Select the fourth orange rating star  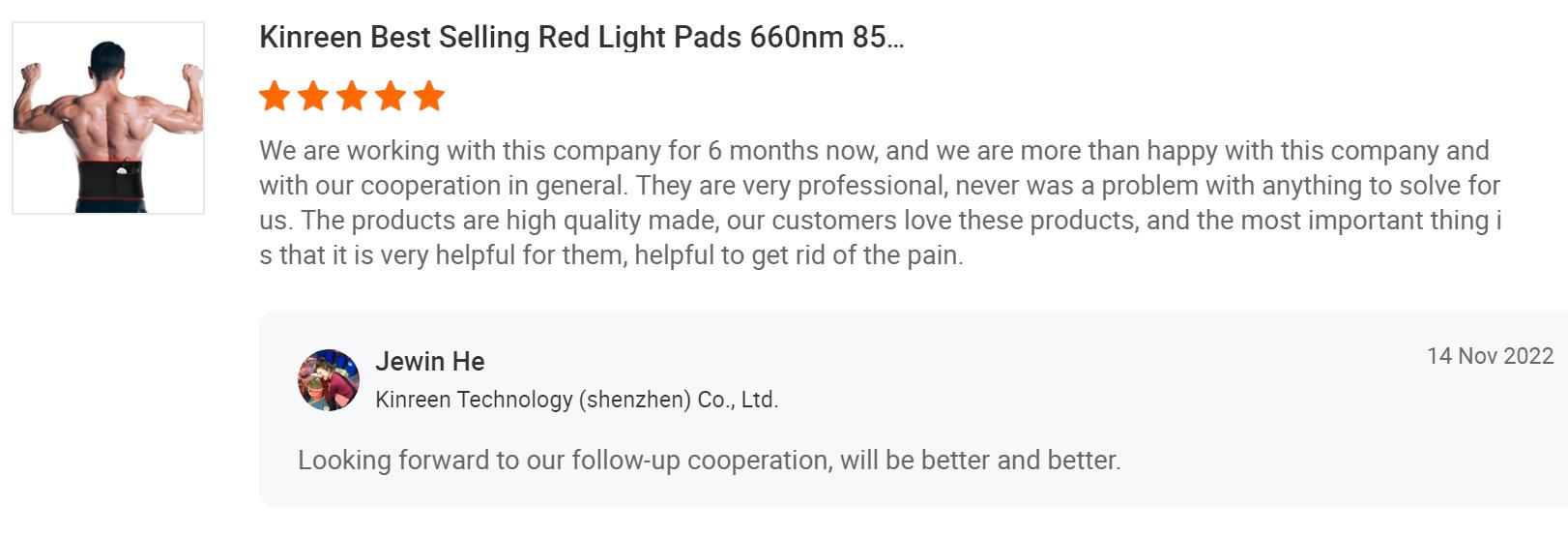tap(391, 96)
